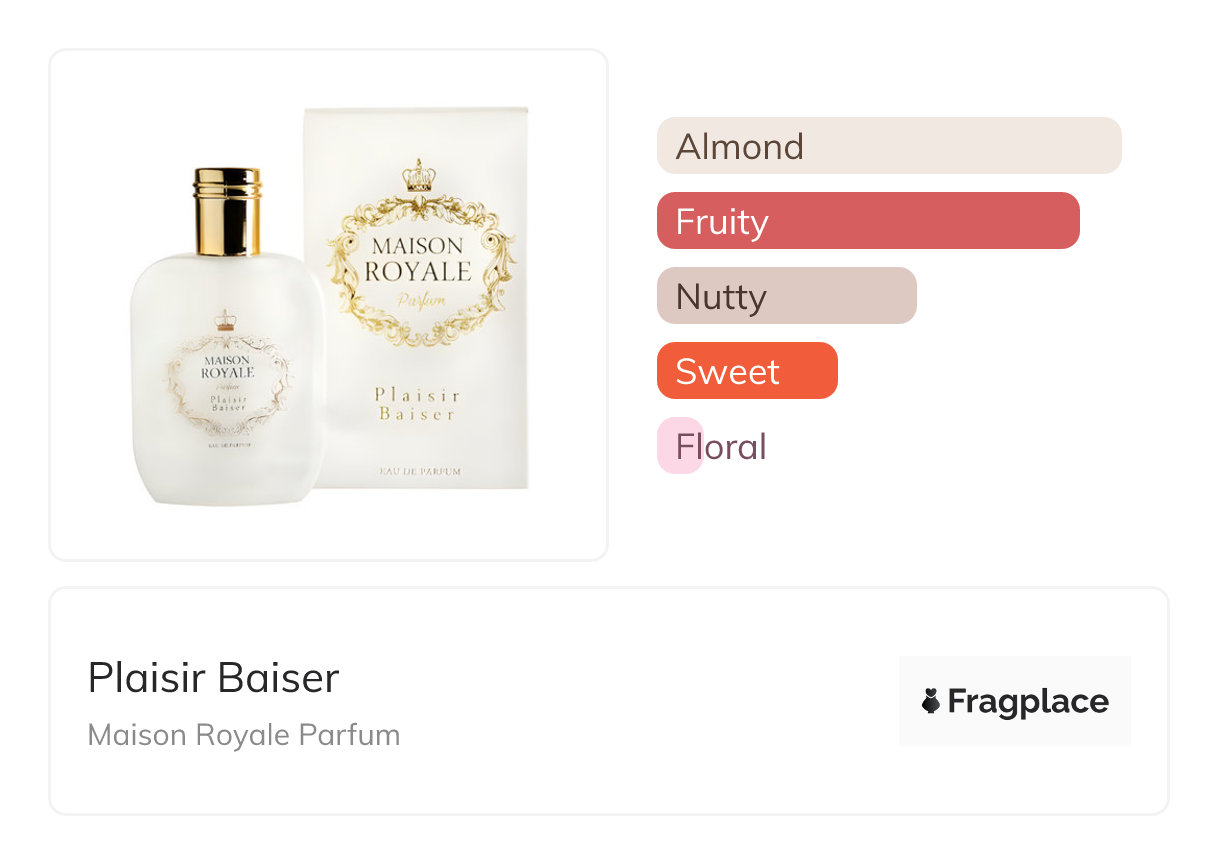1218x864 pixels.
Task: Click the Fragplace perfume bottle icon
Action: [931, 701]
